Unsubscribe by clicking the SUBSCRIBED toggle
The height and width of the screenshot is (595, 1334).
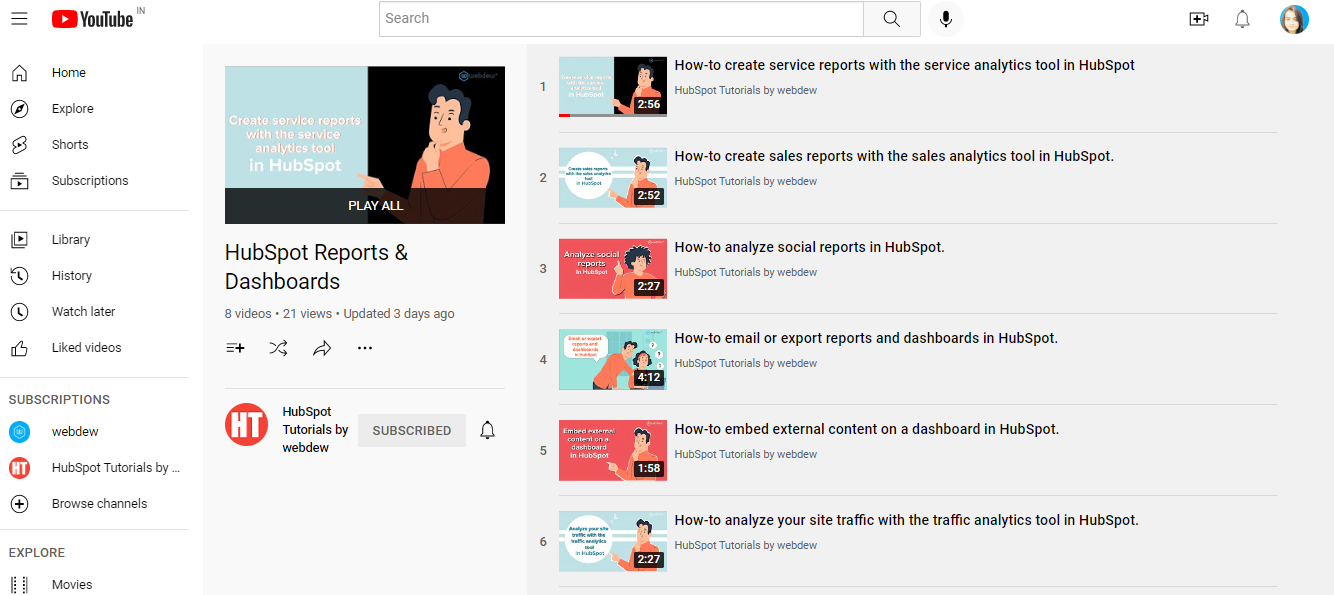click(x=411, y=430)
